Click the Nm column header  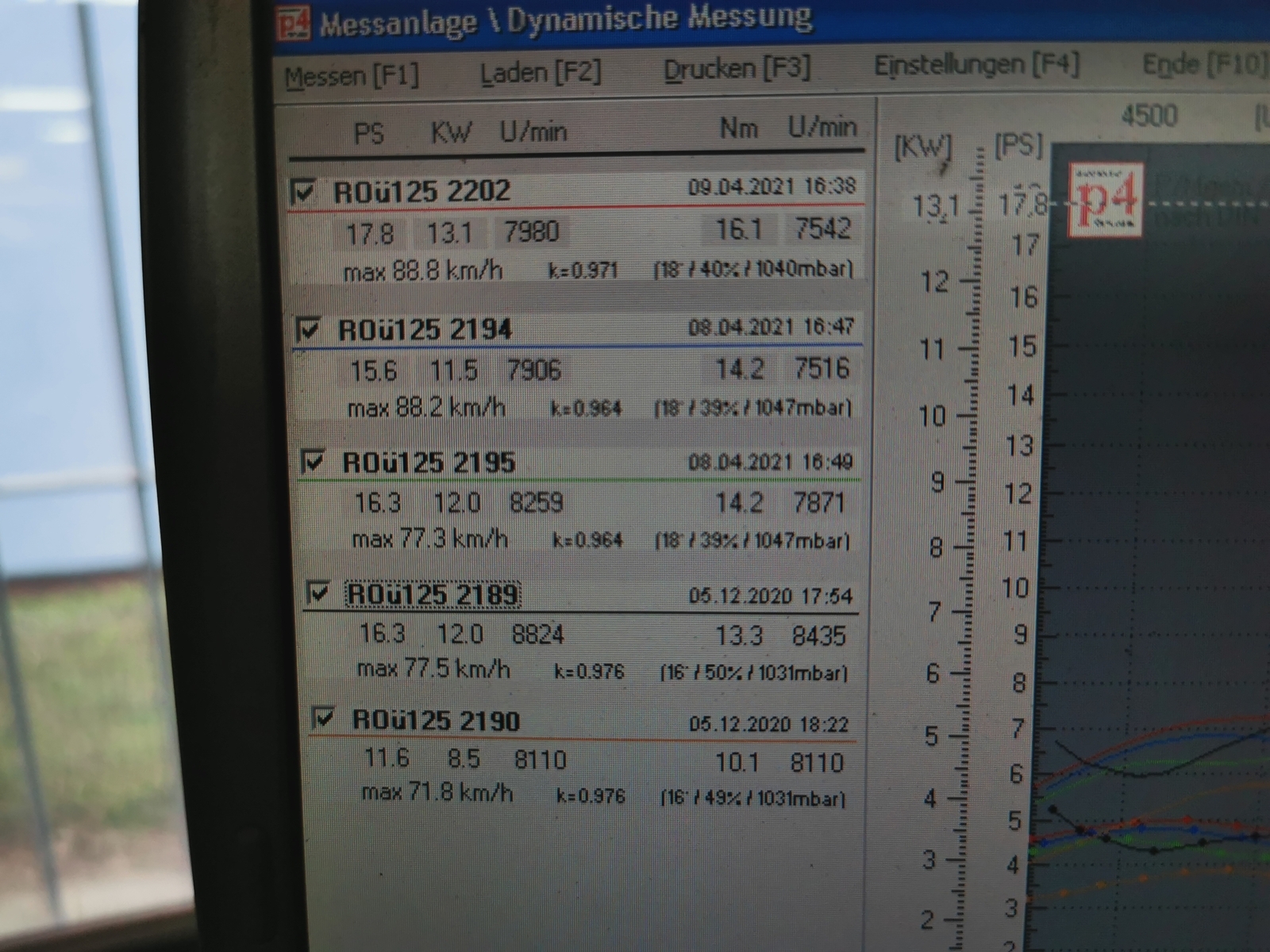tap(738, 128)
